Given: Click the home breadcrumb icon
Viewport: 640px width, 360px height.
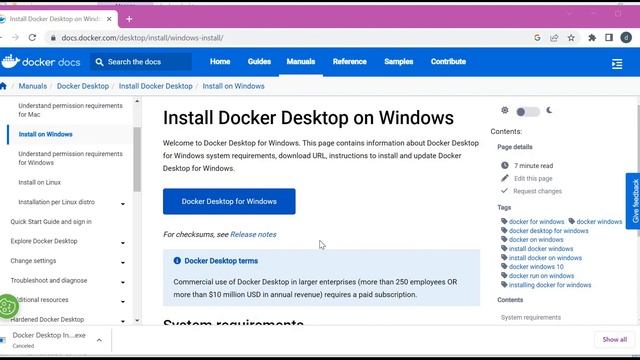Looking at the screenshot, I should pos(3,86).
